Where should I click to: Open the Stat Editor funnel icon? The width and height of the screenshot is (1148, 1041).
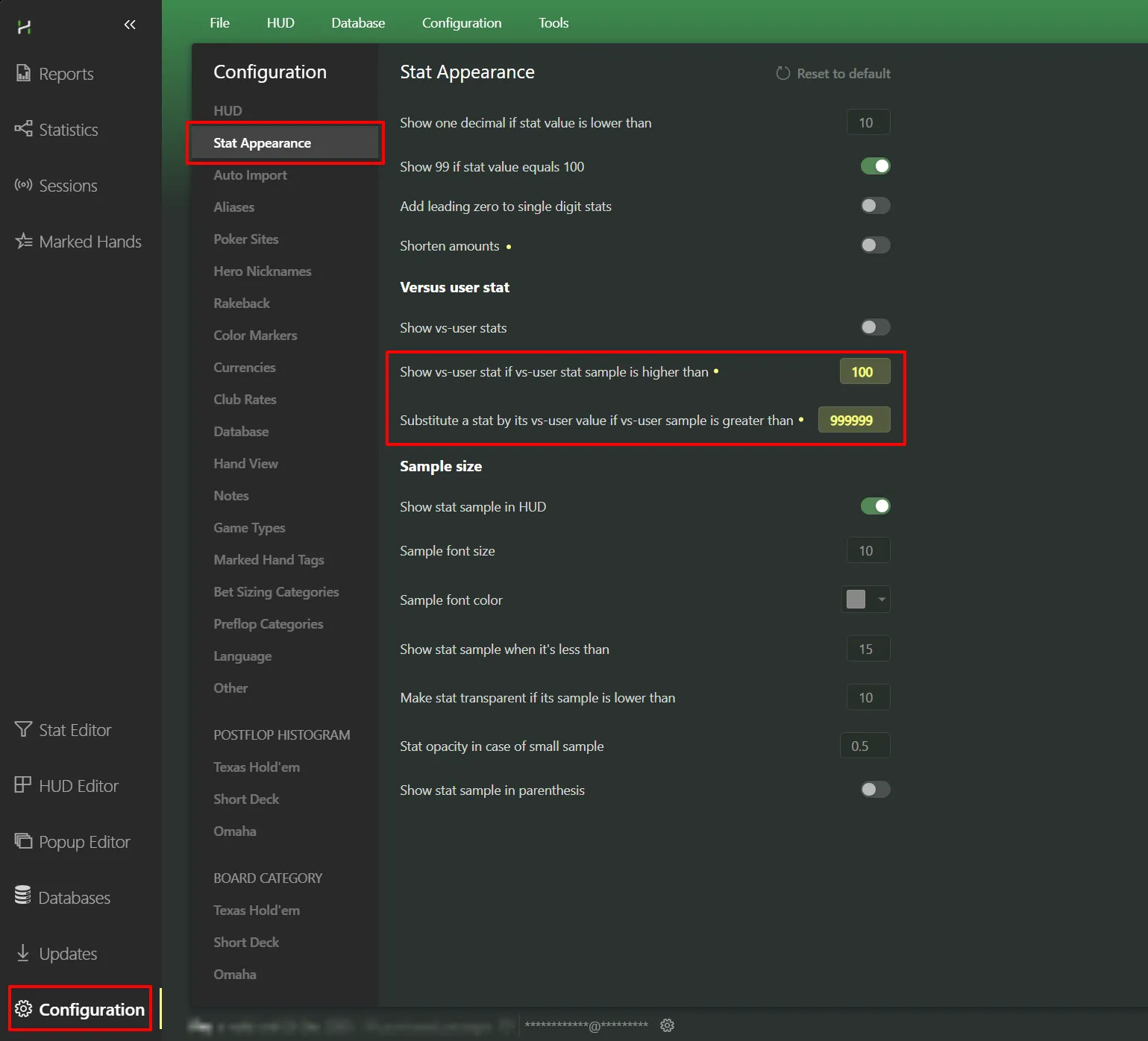tap(23, 729)
